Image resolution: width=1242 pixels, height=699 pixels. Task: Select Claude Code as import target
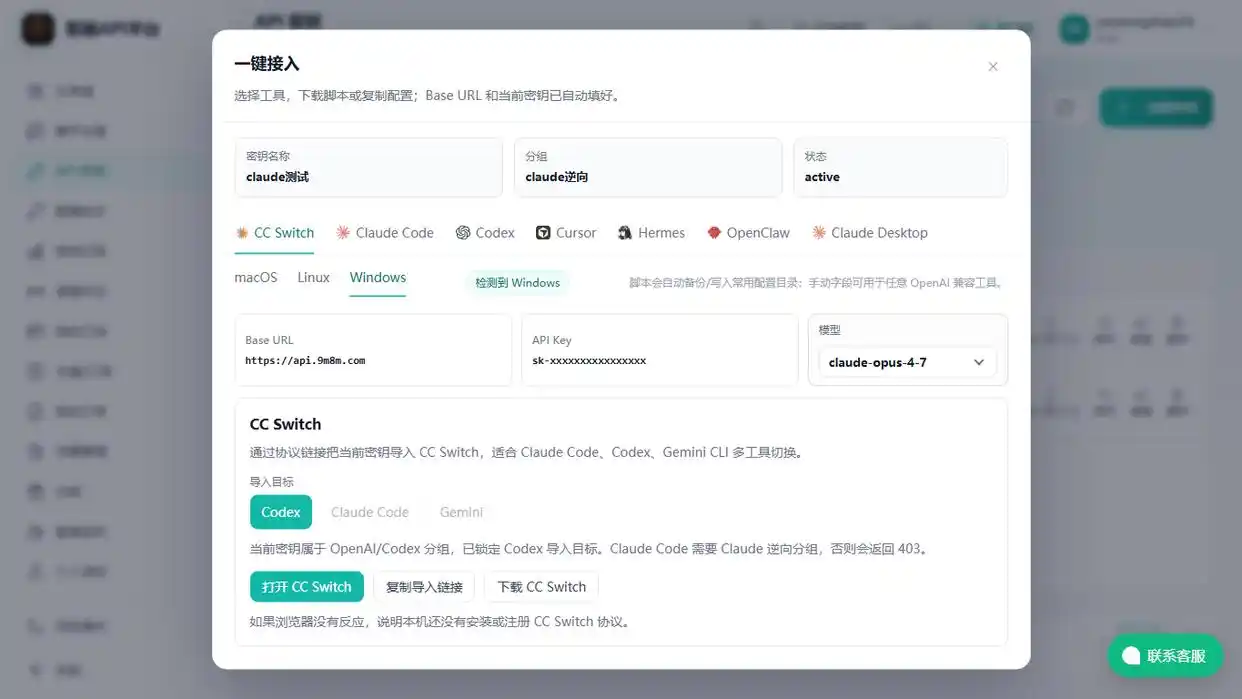click(370, 512)
